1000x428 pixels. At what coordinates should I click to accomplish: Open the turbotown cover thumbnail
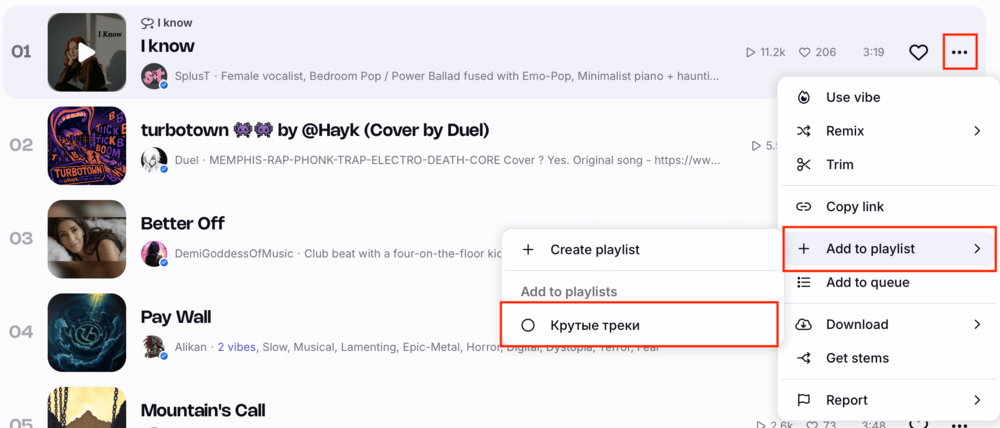pyautogui.click(x=87, y=145)
